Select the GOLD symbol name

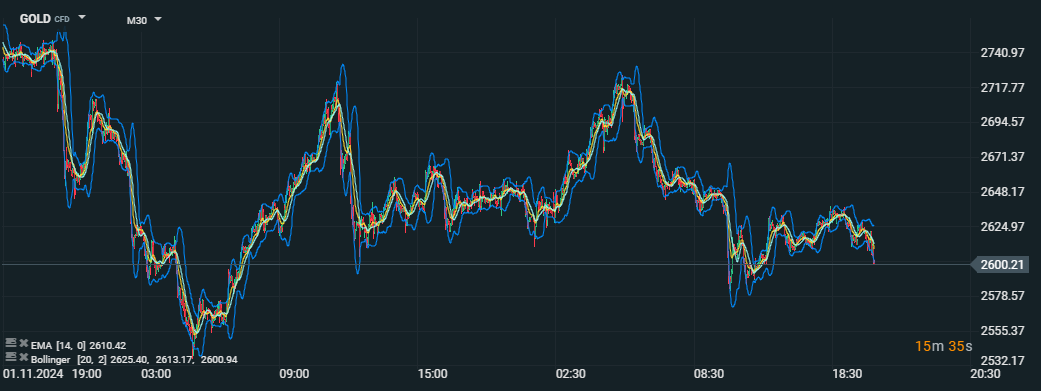(x=35, y=19)
